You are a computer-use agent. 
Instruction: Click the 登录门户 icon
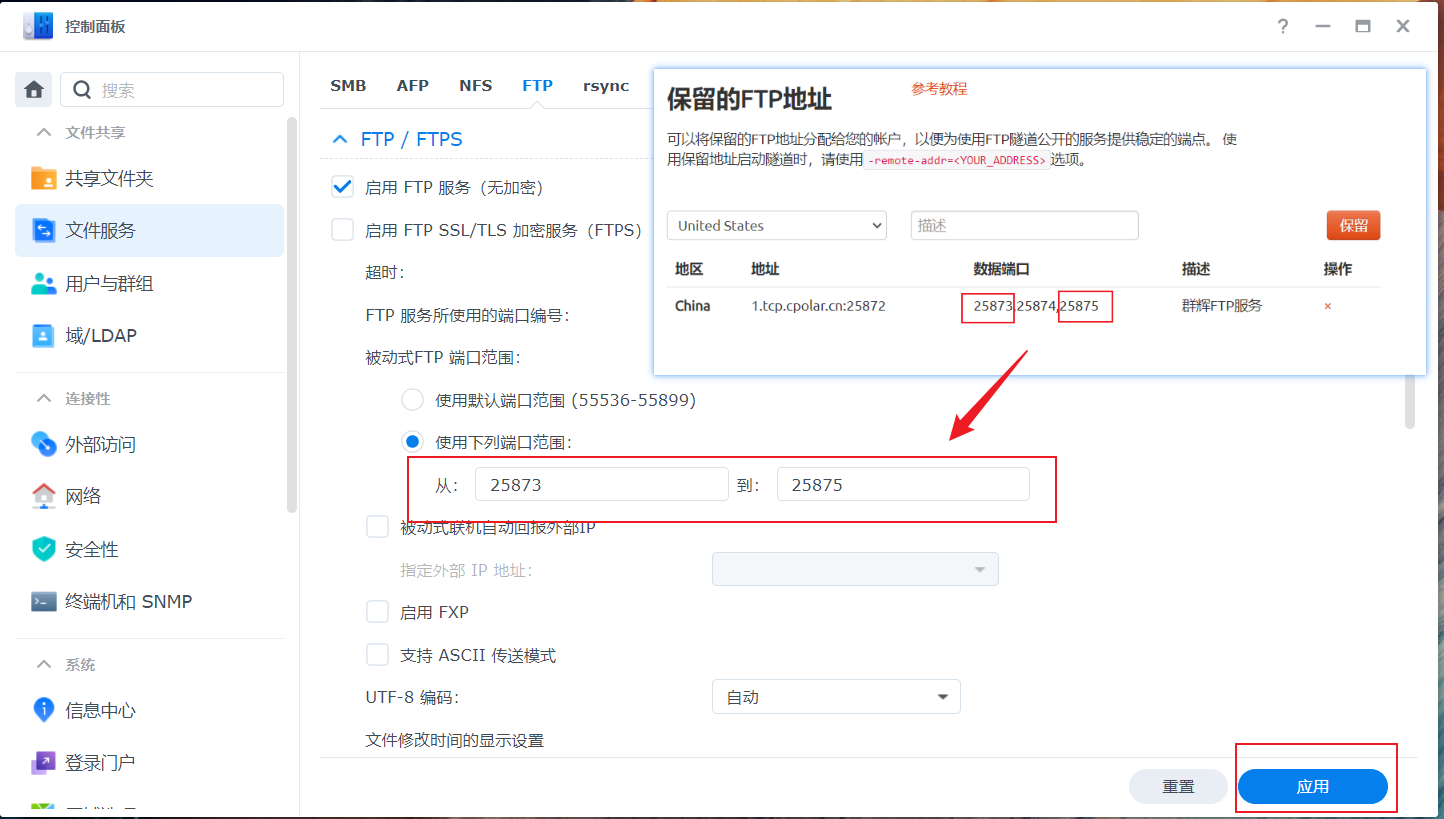(44, 762)
